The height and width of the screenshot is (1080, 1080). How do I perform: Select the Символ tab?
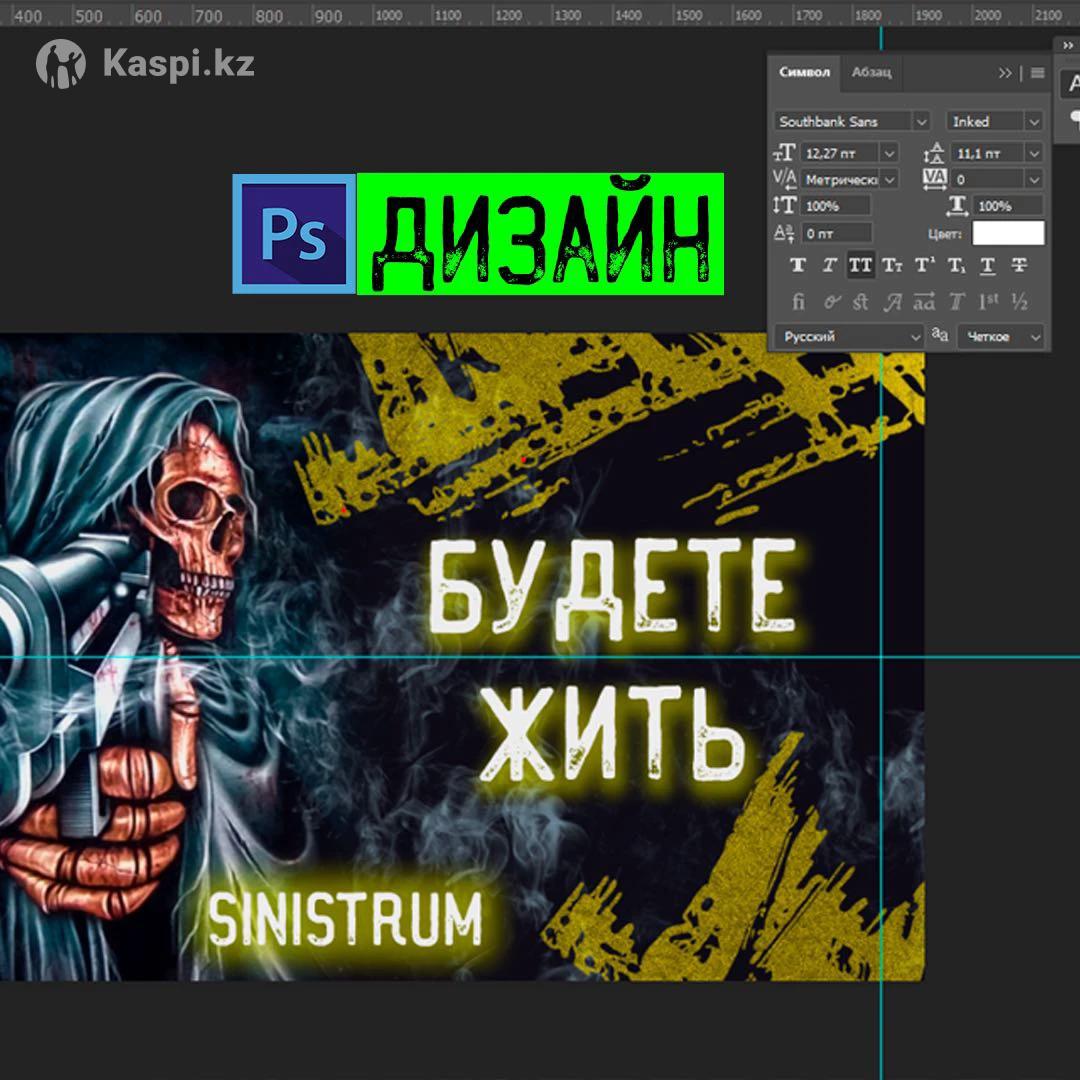pyautogui.click(x=804, y=73)
